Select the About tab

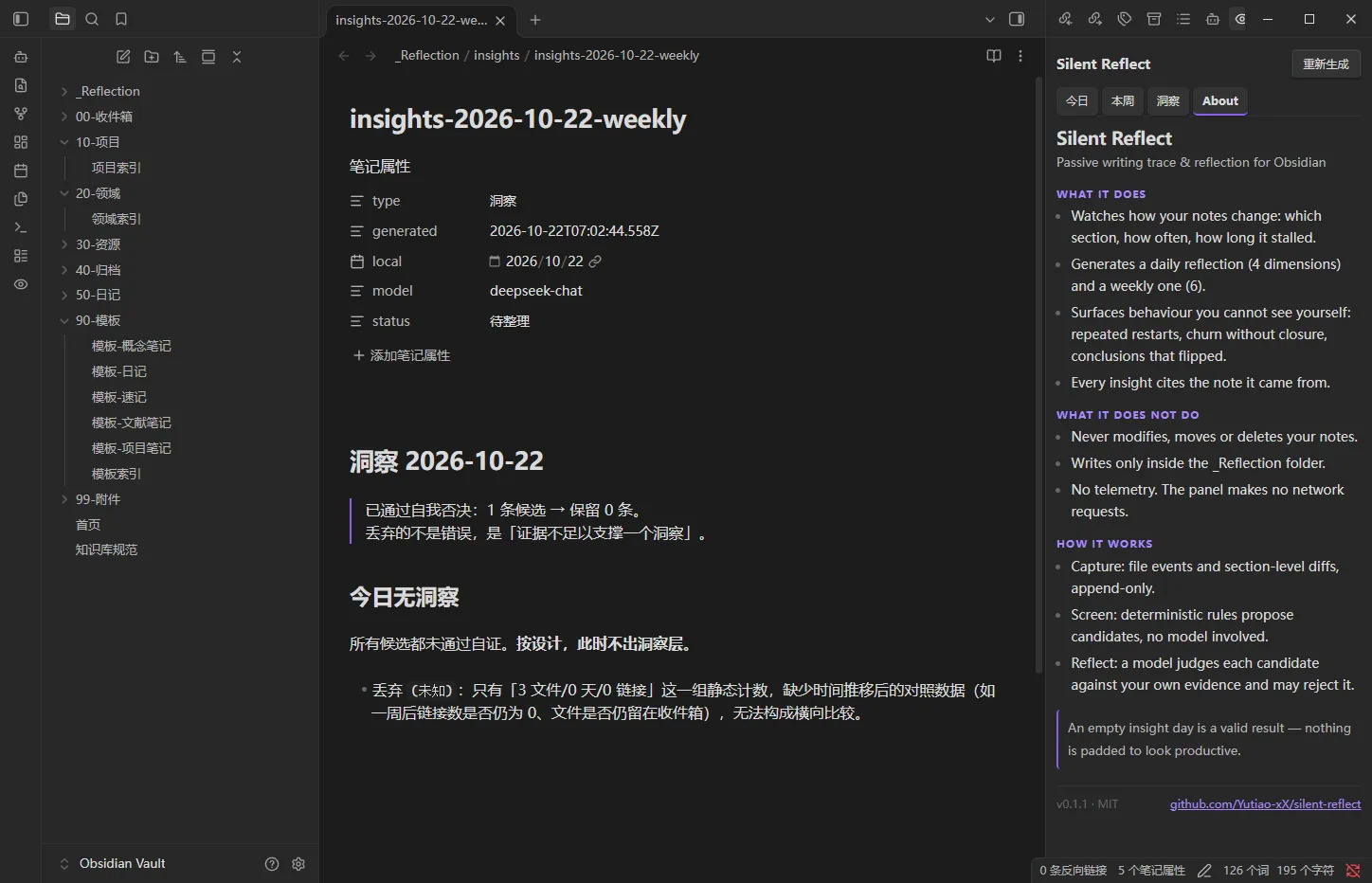coord(1220,100)
